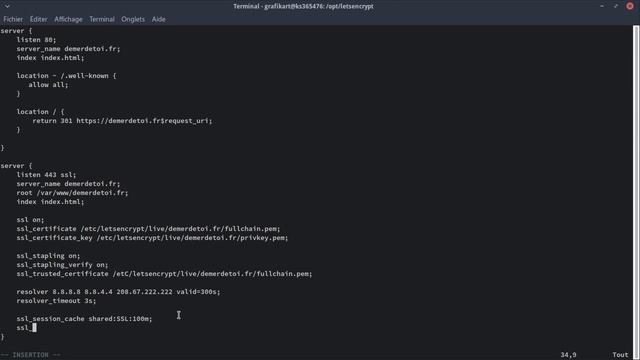The width and height of the screenshot is (640, 360).
Task: Click the 'root /var/www/demerdetoi.fr;' line
Action: point(72,193)
